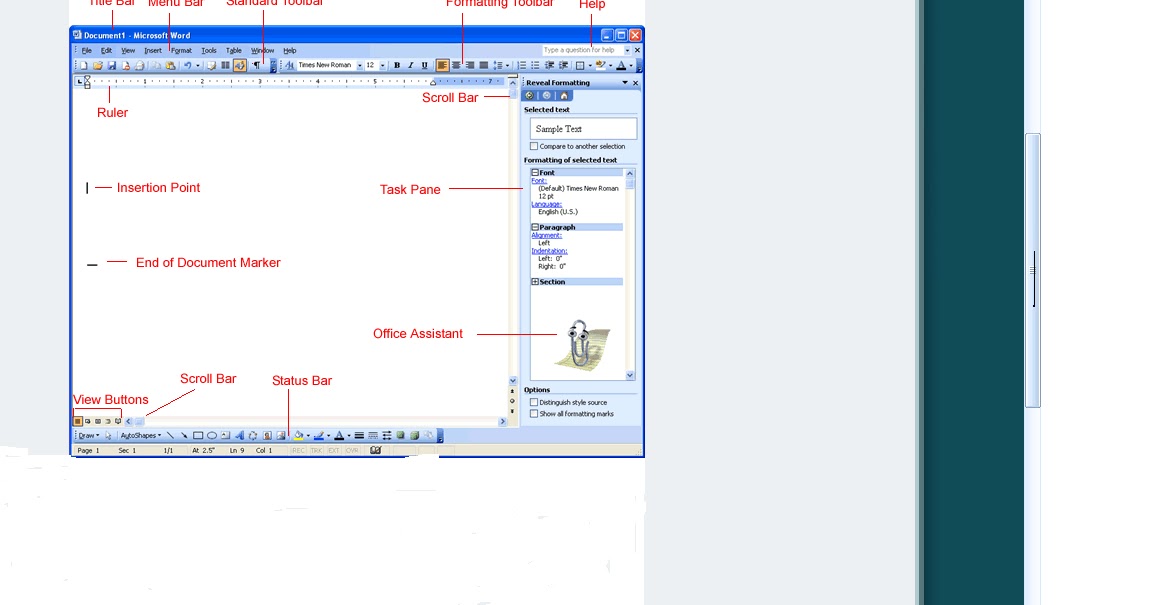Click the Line Style icon in Drawing toolbar

359,435
